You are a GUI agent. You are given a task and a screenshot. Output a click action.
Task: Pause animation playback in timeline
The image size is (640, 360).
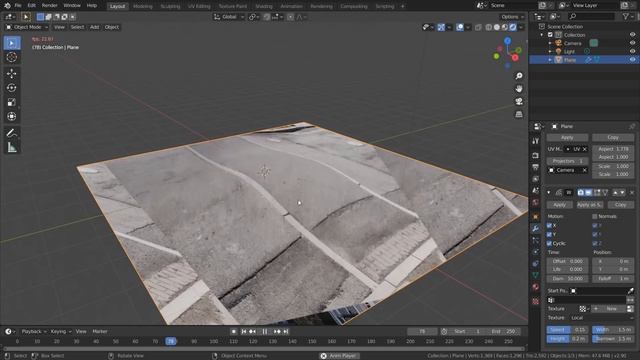[264, 331]
